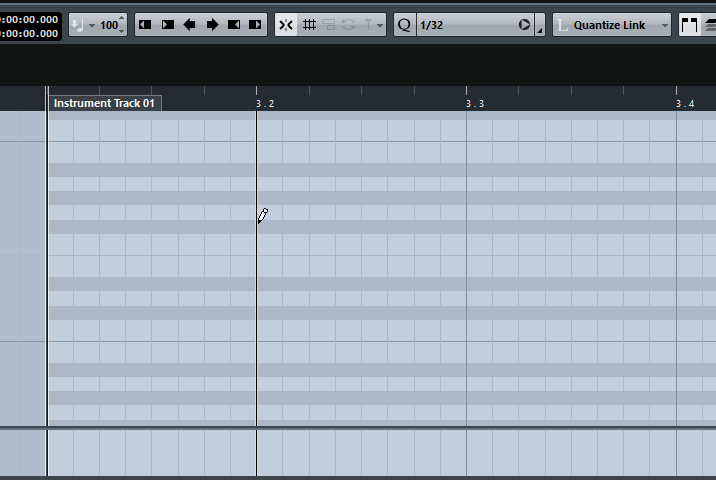The height and width of the screenshot is (480, 716).
Task: Increase insert velocity with up arrow
Action: click(122, 19)
